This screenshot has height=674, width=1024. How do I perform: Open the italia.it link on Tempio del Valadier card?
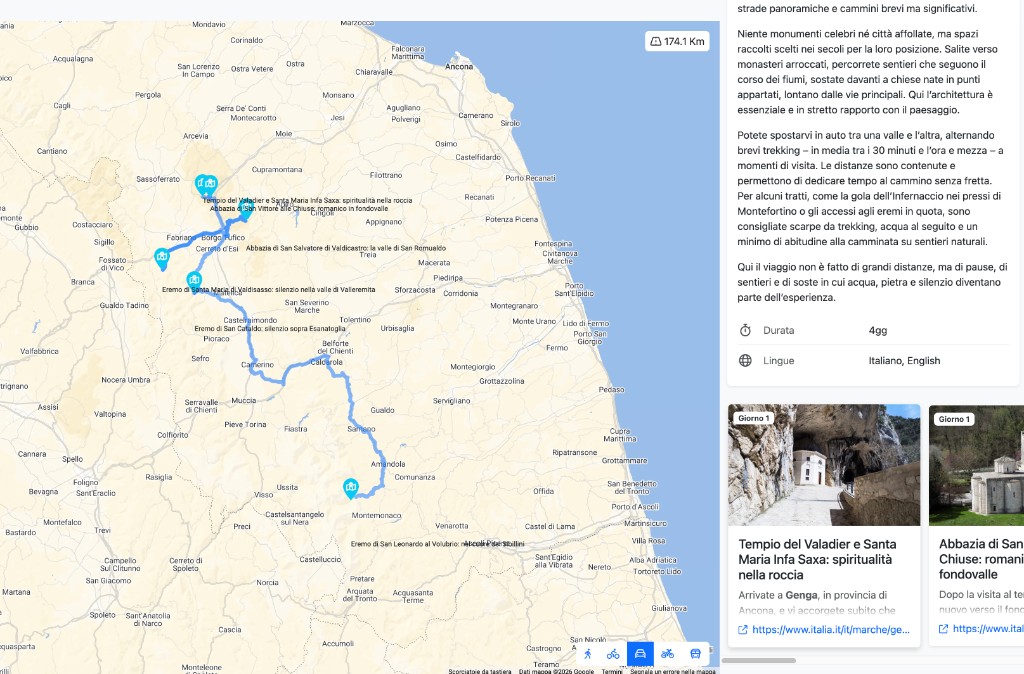click(x=830, y=630)
